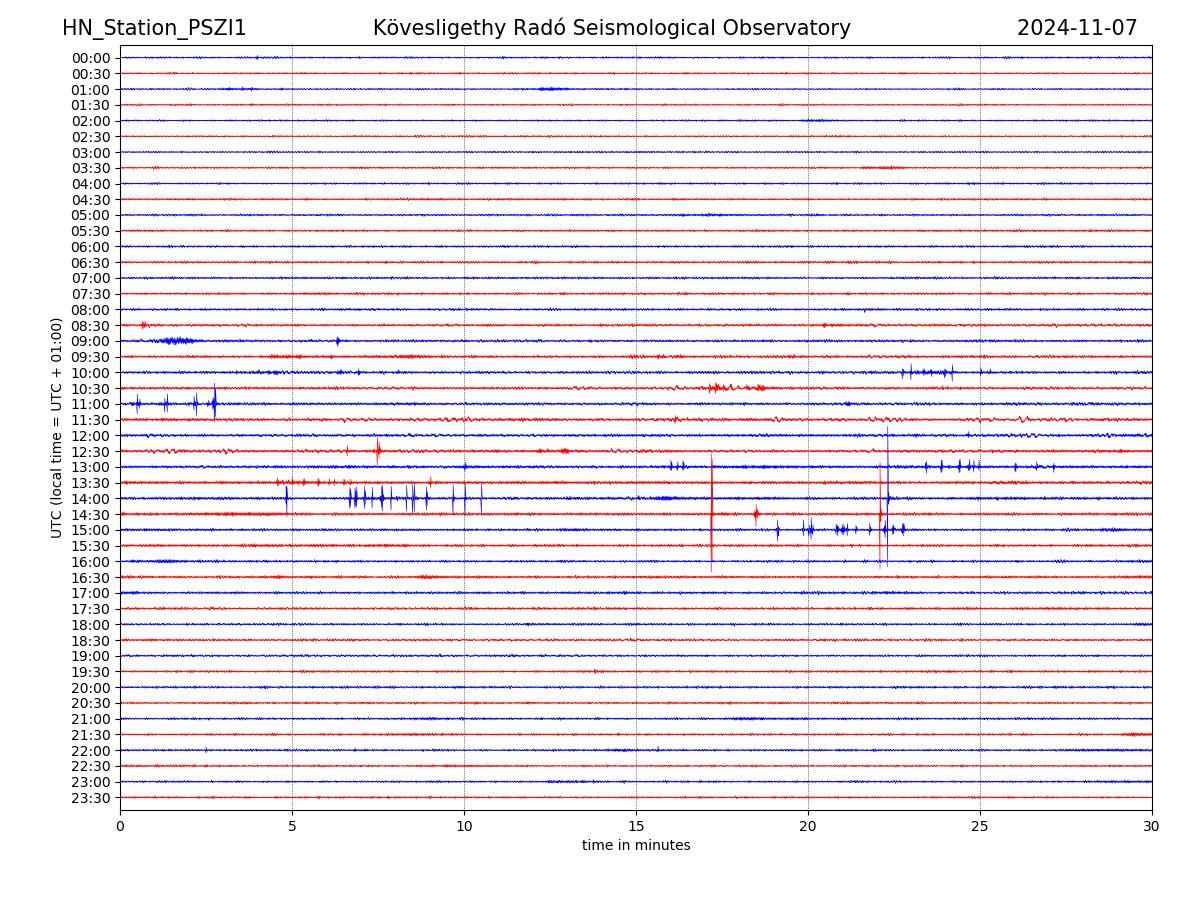
Task: Click the 'time in minutes' x-axis label
Action: point(636,845)
